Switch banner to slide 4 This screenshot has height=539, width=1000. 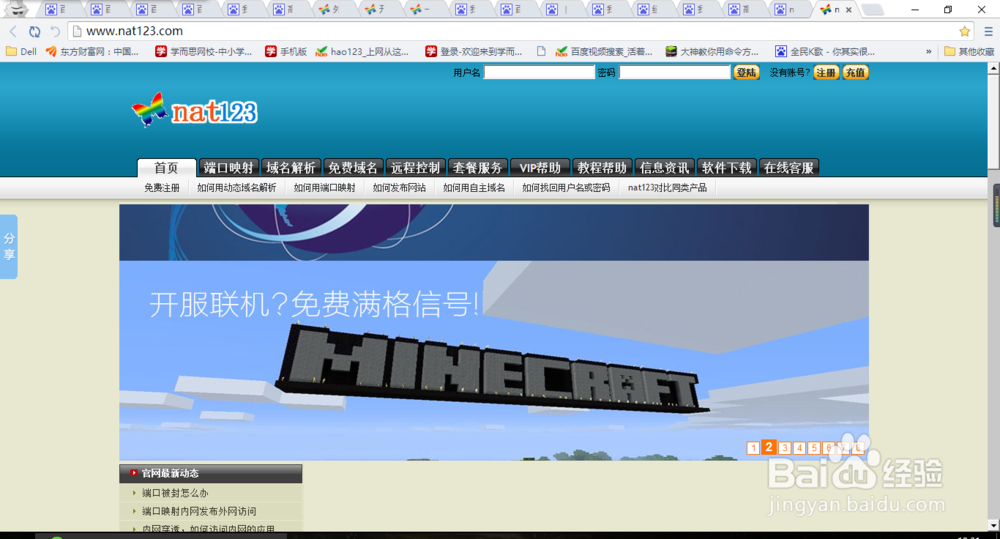tap(799, 448)
